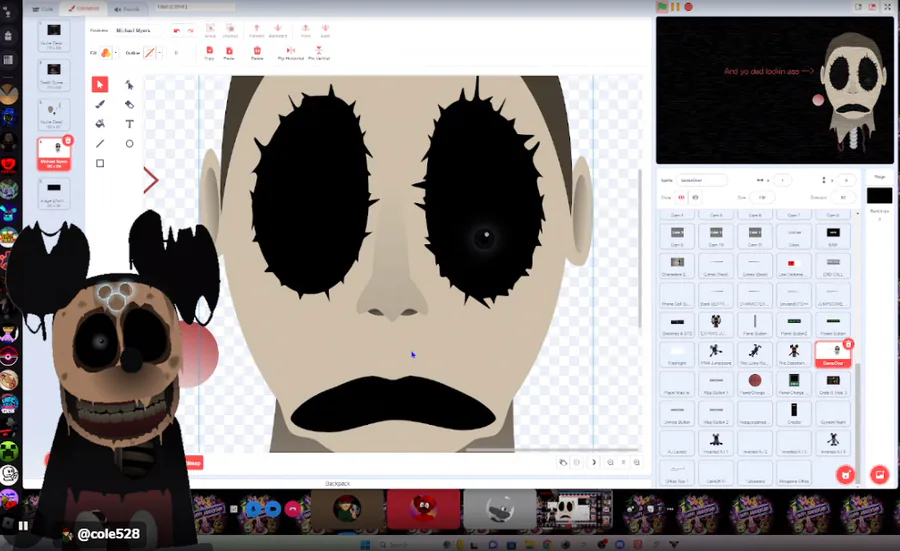Select the Circle tool
This screenshot has height=551, width=900.
click(130, 143)
